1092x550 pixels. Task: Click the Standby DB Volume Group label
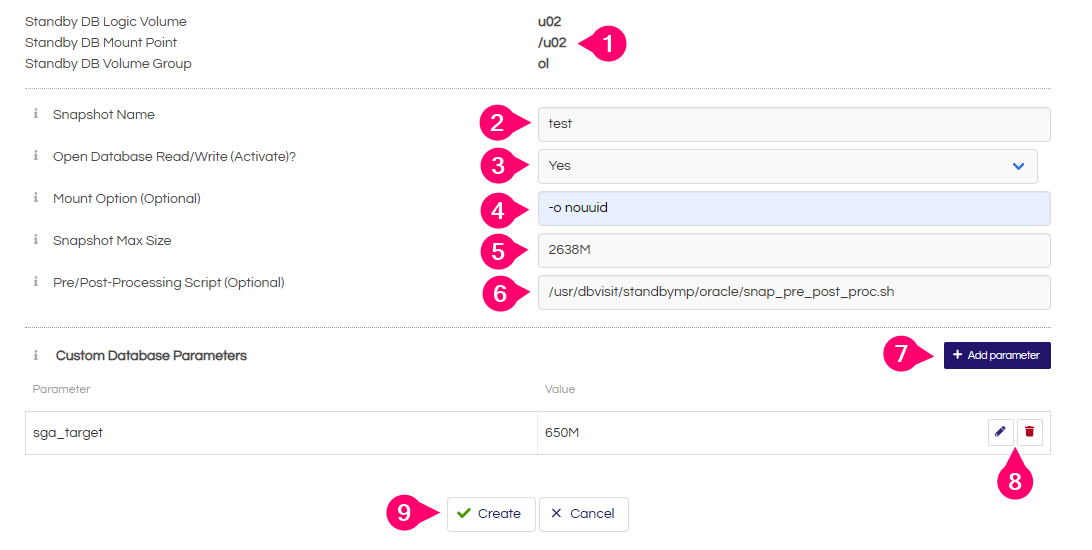(x=108, y=63)
